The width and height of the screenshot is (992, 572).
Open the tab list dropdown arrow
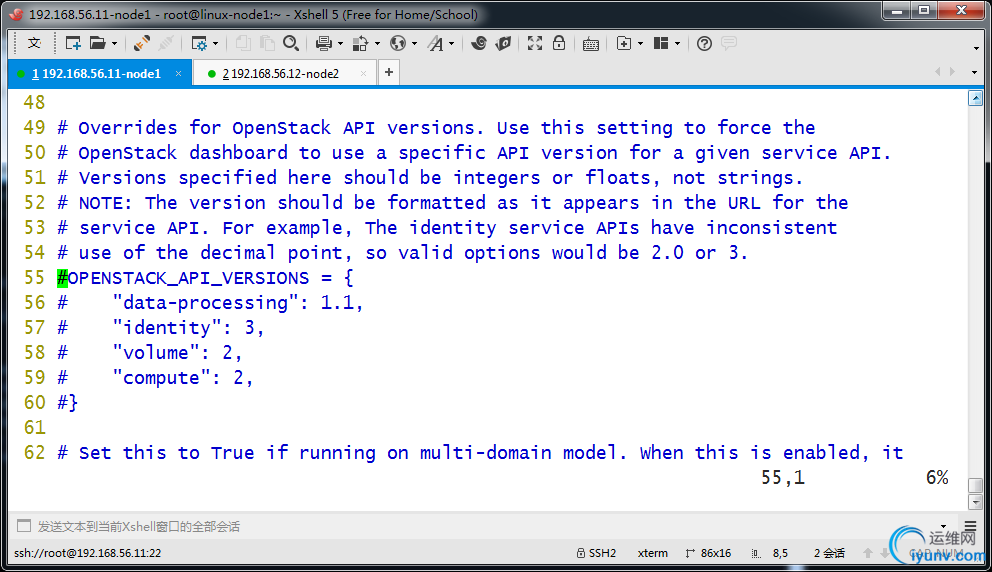coord(974,72)
